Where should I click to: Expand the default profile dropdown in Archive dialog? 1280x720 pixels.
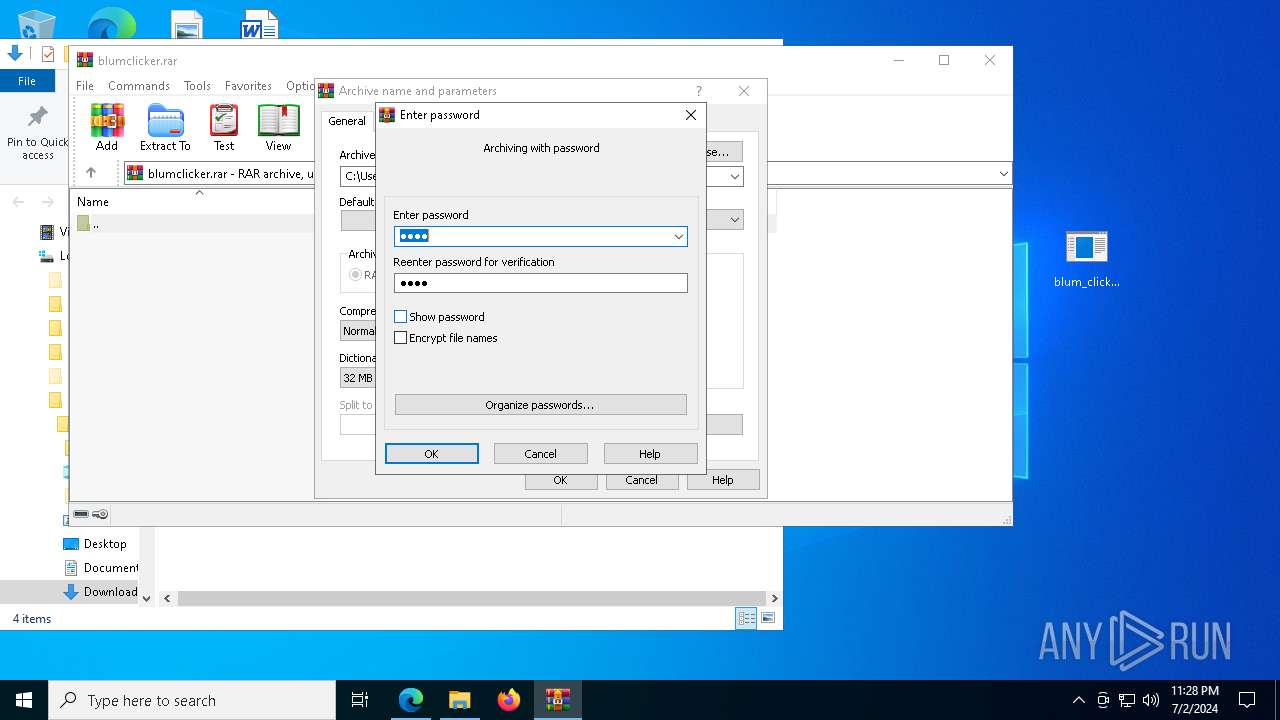point(735,219)
